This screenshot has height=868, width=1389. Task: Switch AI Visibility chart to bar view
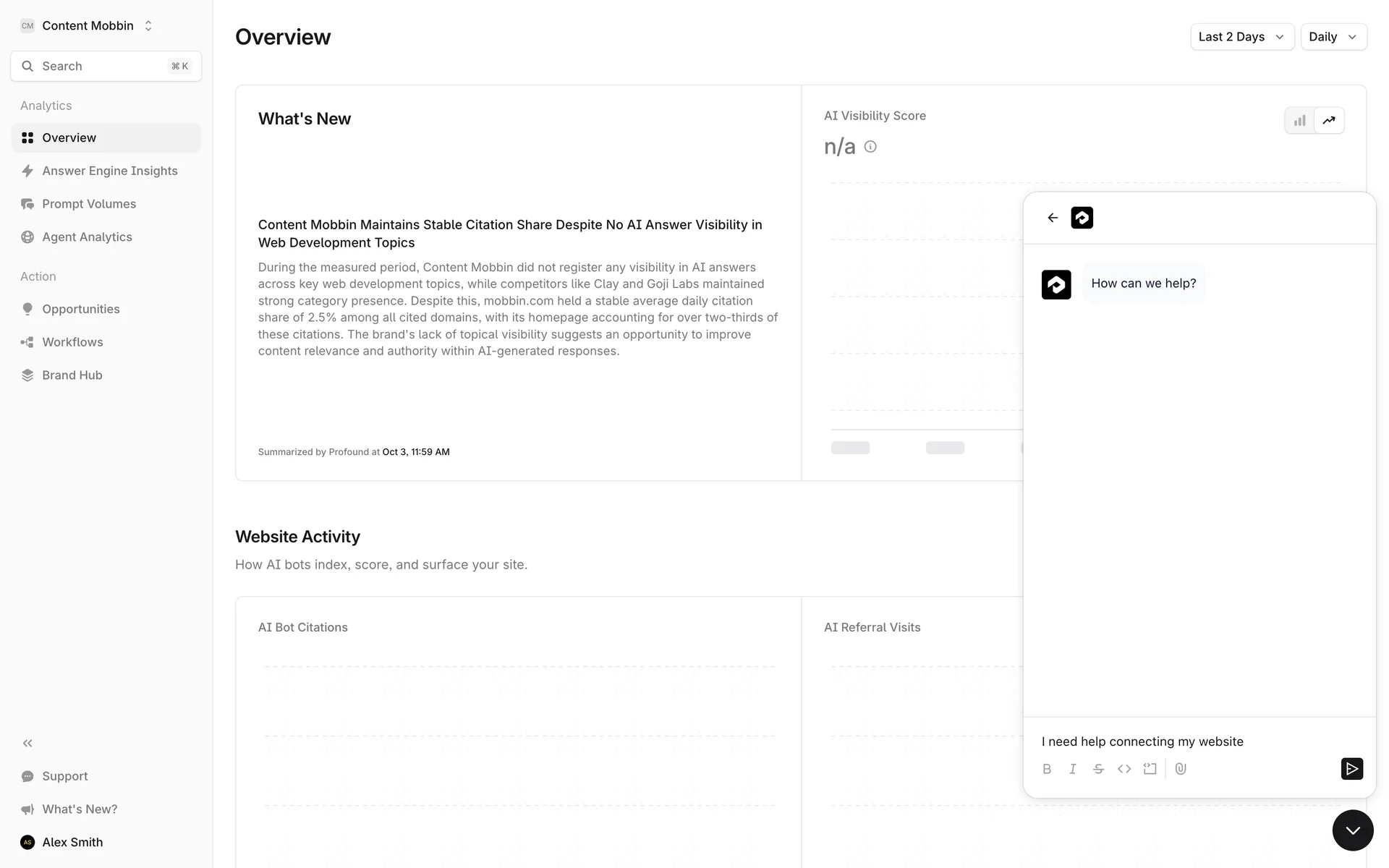pyautogui.click(x=1300, y=121)
